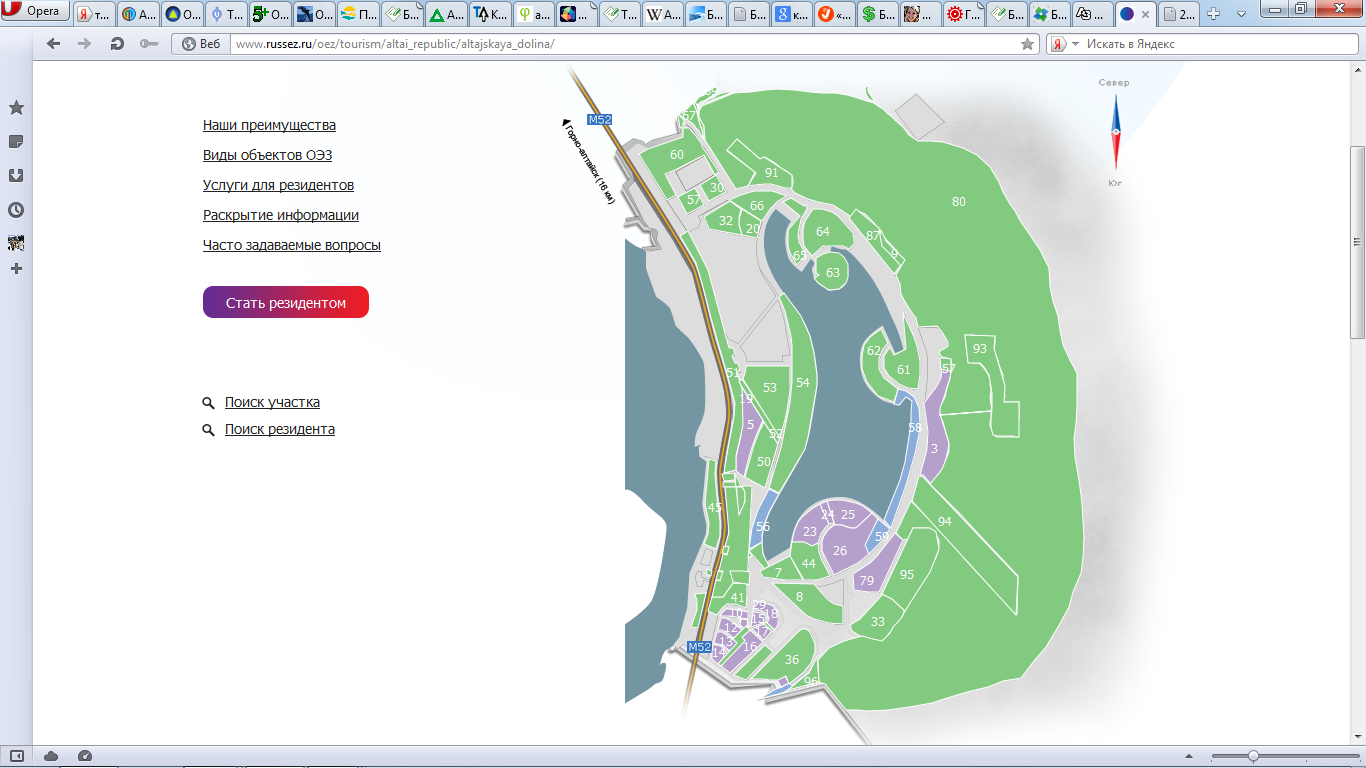Select blue plot 58 along the lake
Viewport: 1366px width, 768px height.
(x=914, y=428)
